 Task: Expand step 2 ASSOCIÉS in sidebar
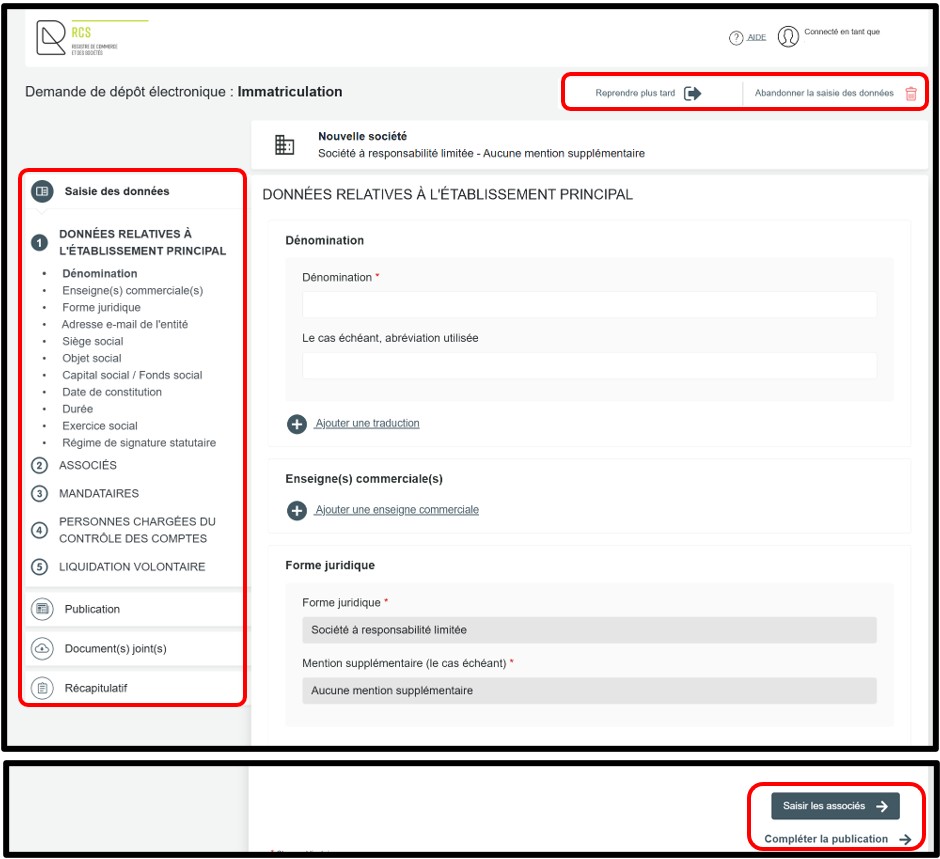point(87,465)
